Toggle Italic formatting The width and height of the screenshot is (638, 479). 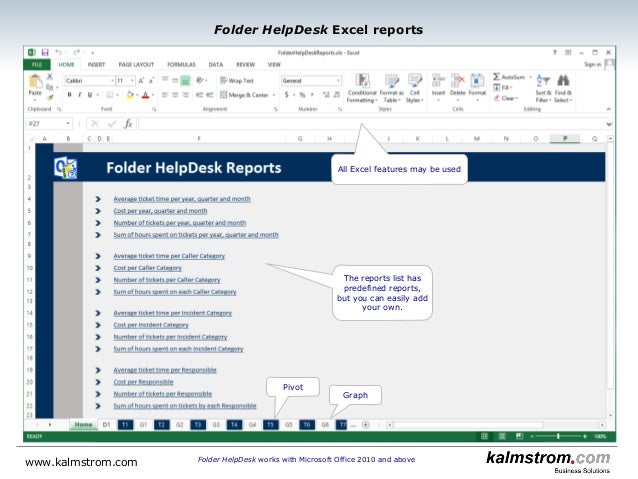pyautogui.click(x=80, y=95)
